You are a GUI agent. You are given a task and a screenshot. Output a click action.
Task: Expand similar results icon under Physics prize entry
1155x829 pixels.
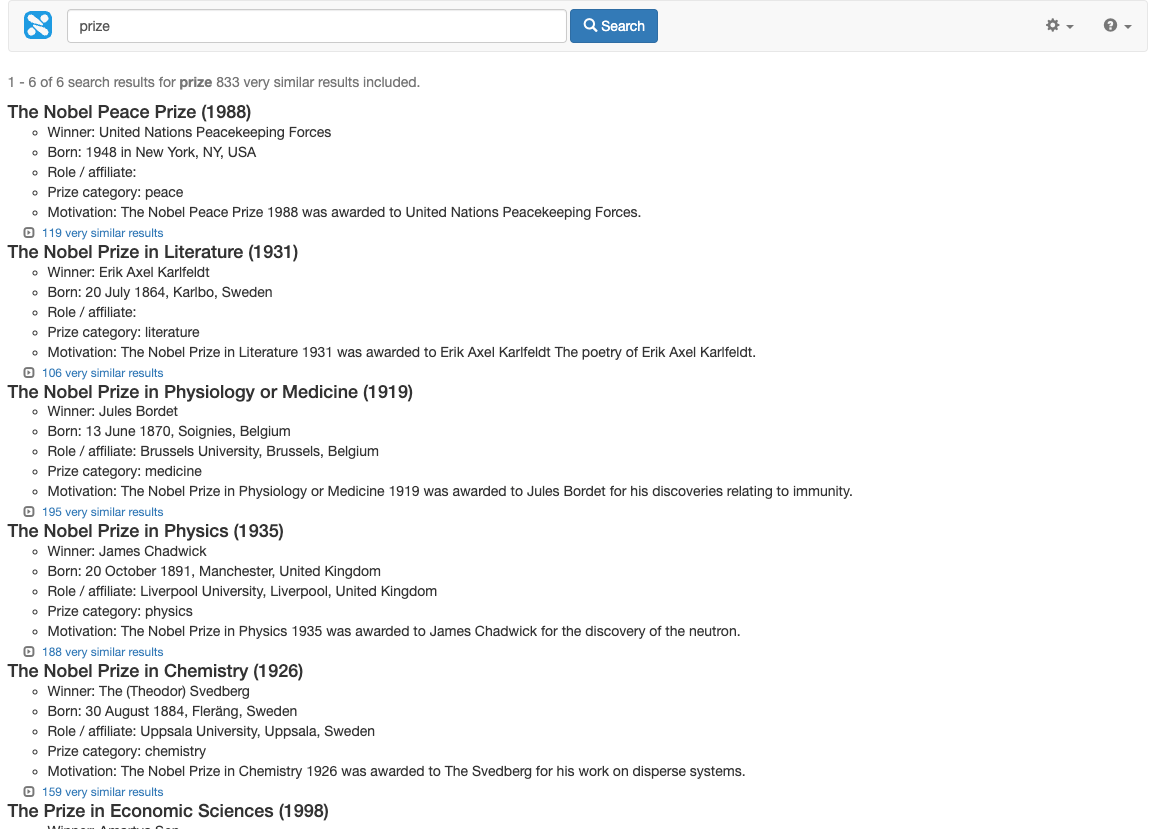point(28,651)
